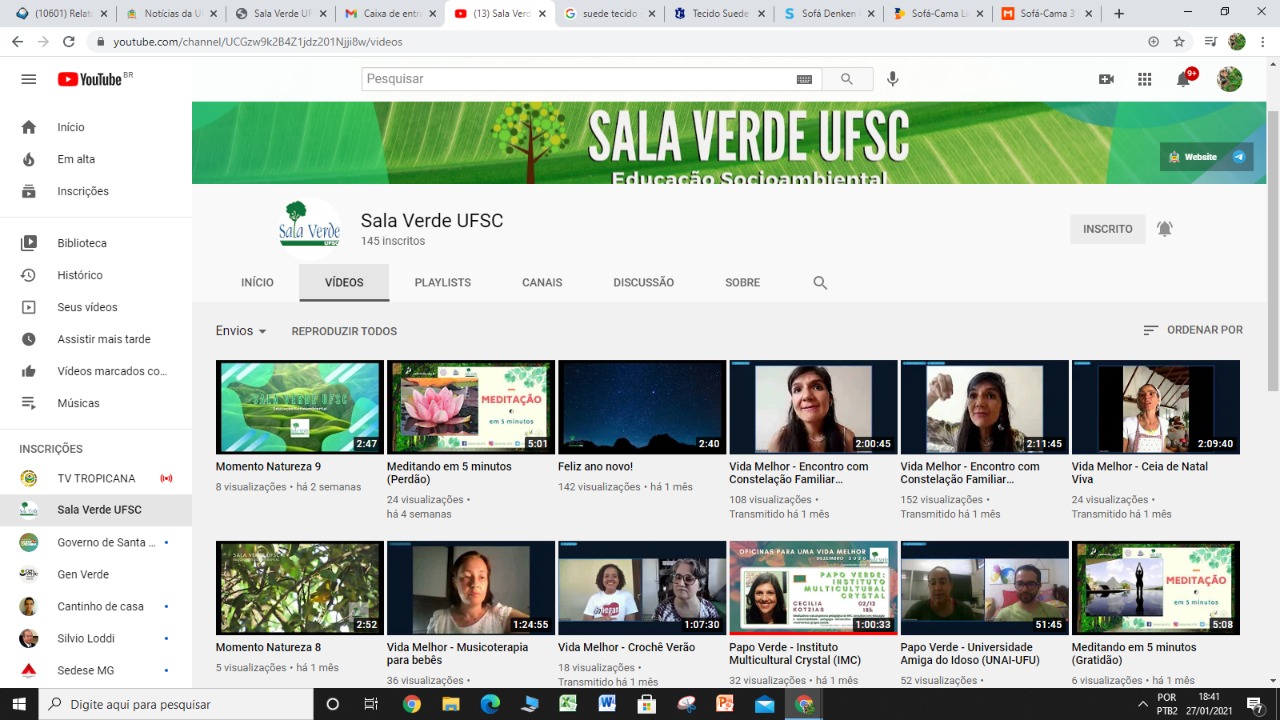Open the channel notification bell next to INSCRITO
The width and height of the screenshot is (1280, 720).
(x=1164, y=229)
